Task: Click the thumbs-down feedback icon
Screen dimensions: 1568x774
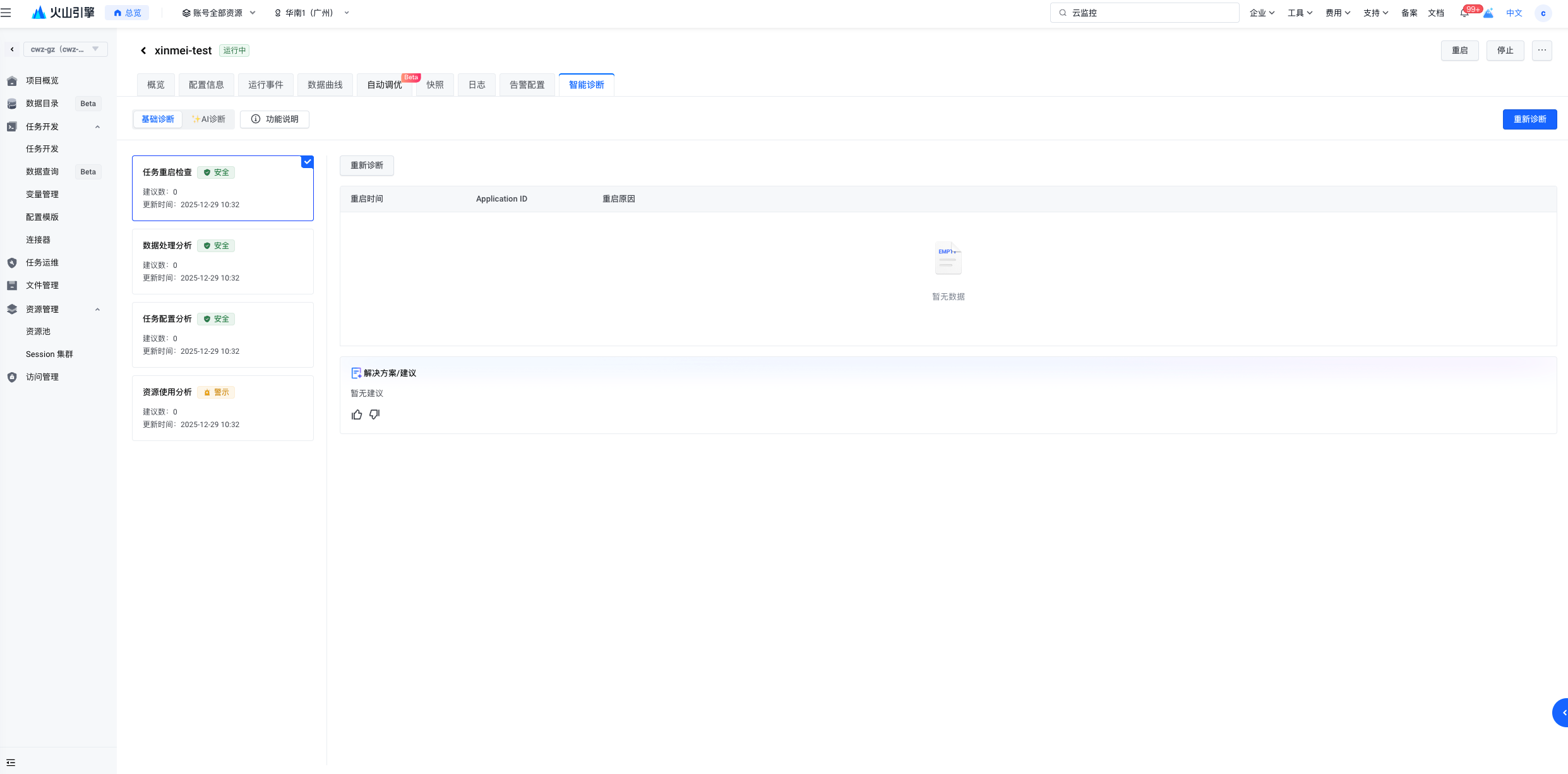Action: point(374,414)
